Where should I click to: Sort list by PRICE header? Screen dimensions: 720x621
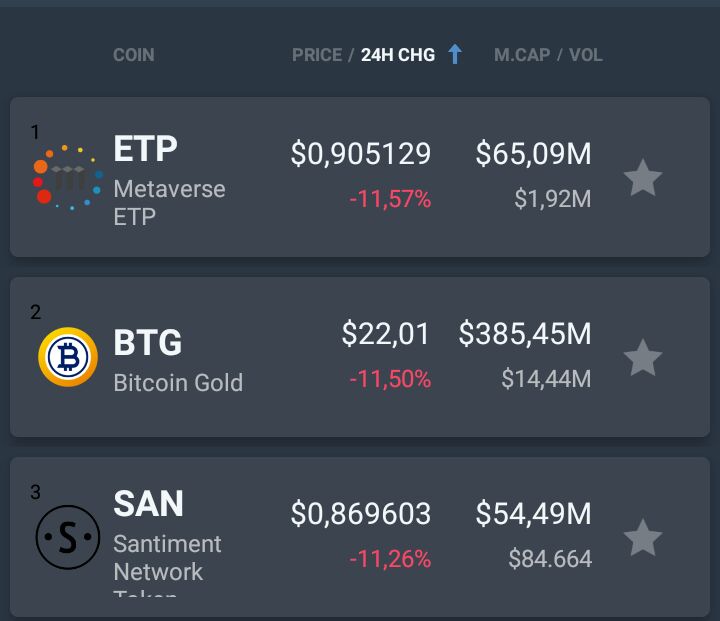(x=316, y=55)
